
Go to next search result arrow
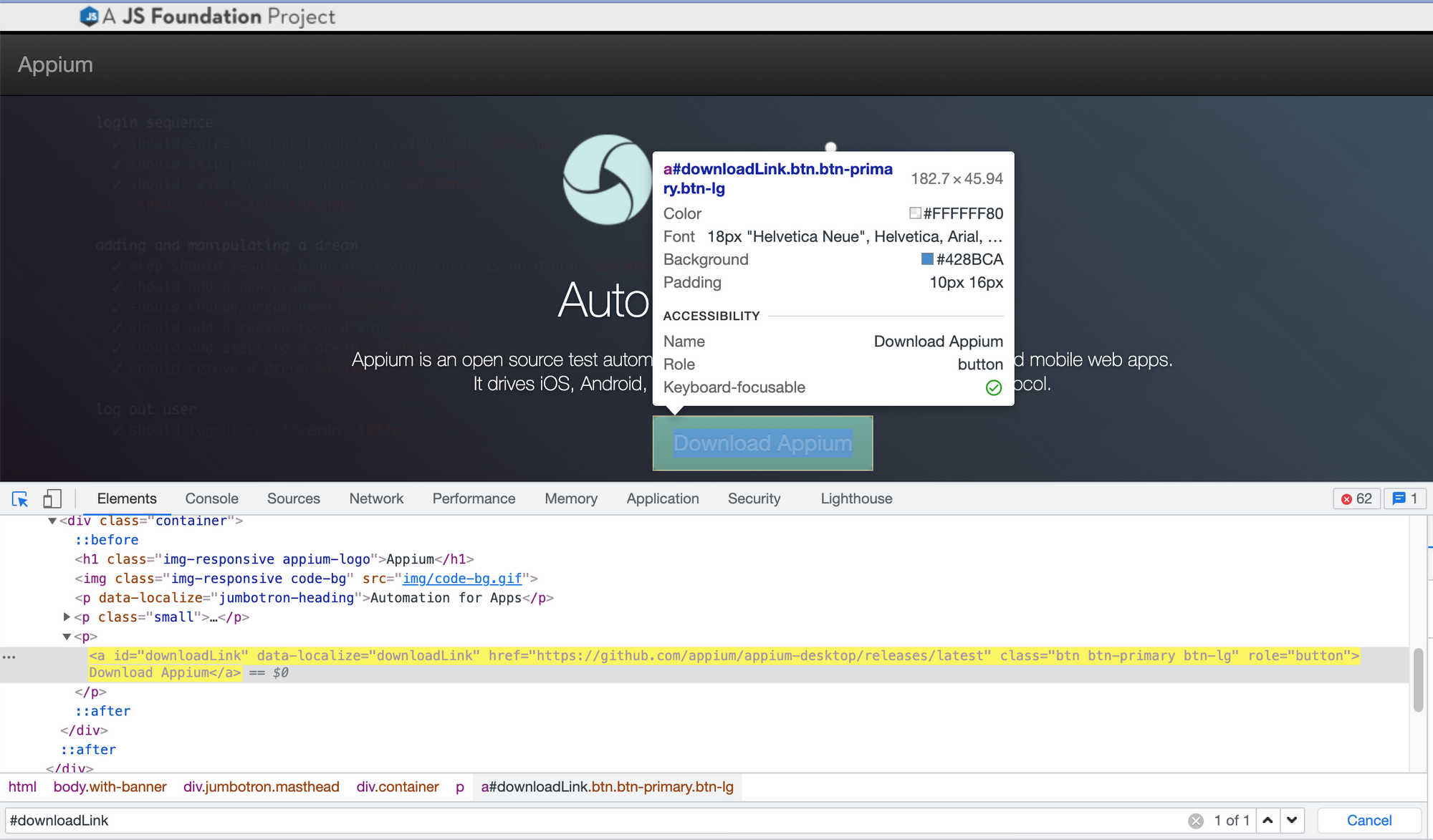point(1292,821)
